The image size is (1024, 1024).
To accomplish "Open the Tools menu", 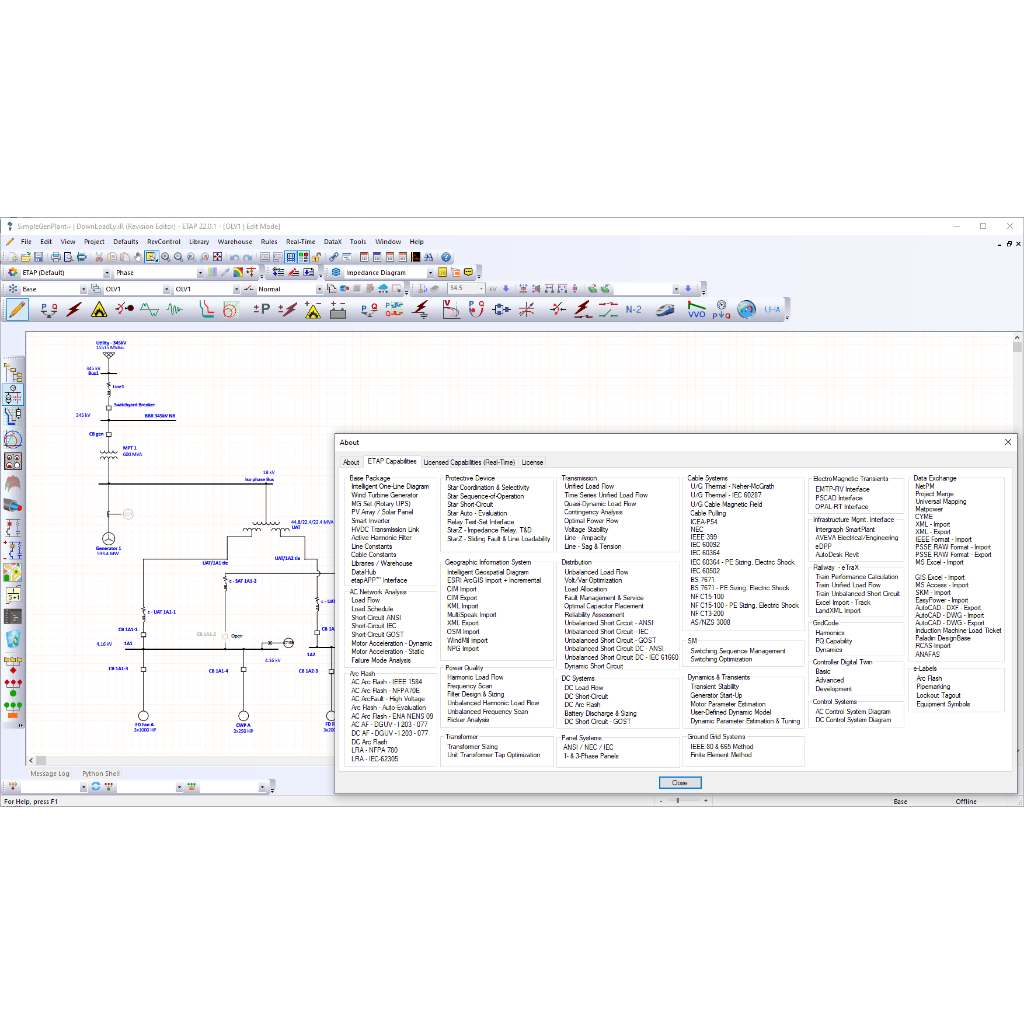I will [x=357, y=242].
